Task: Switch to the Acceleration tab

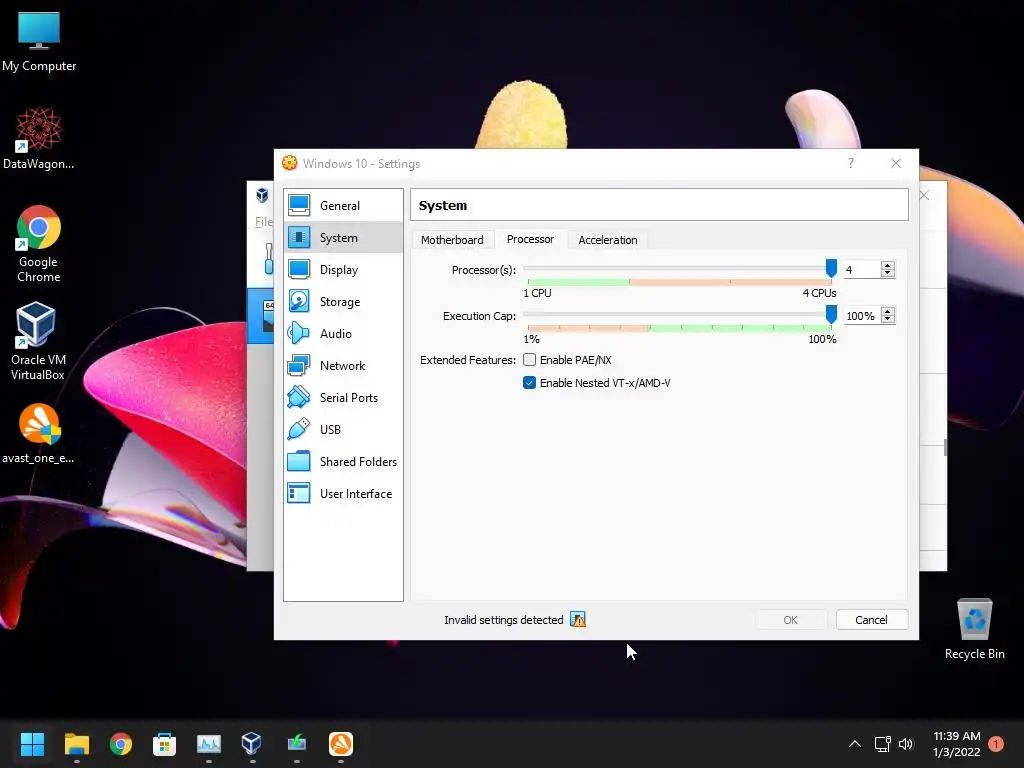Action: (607, 240)
